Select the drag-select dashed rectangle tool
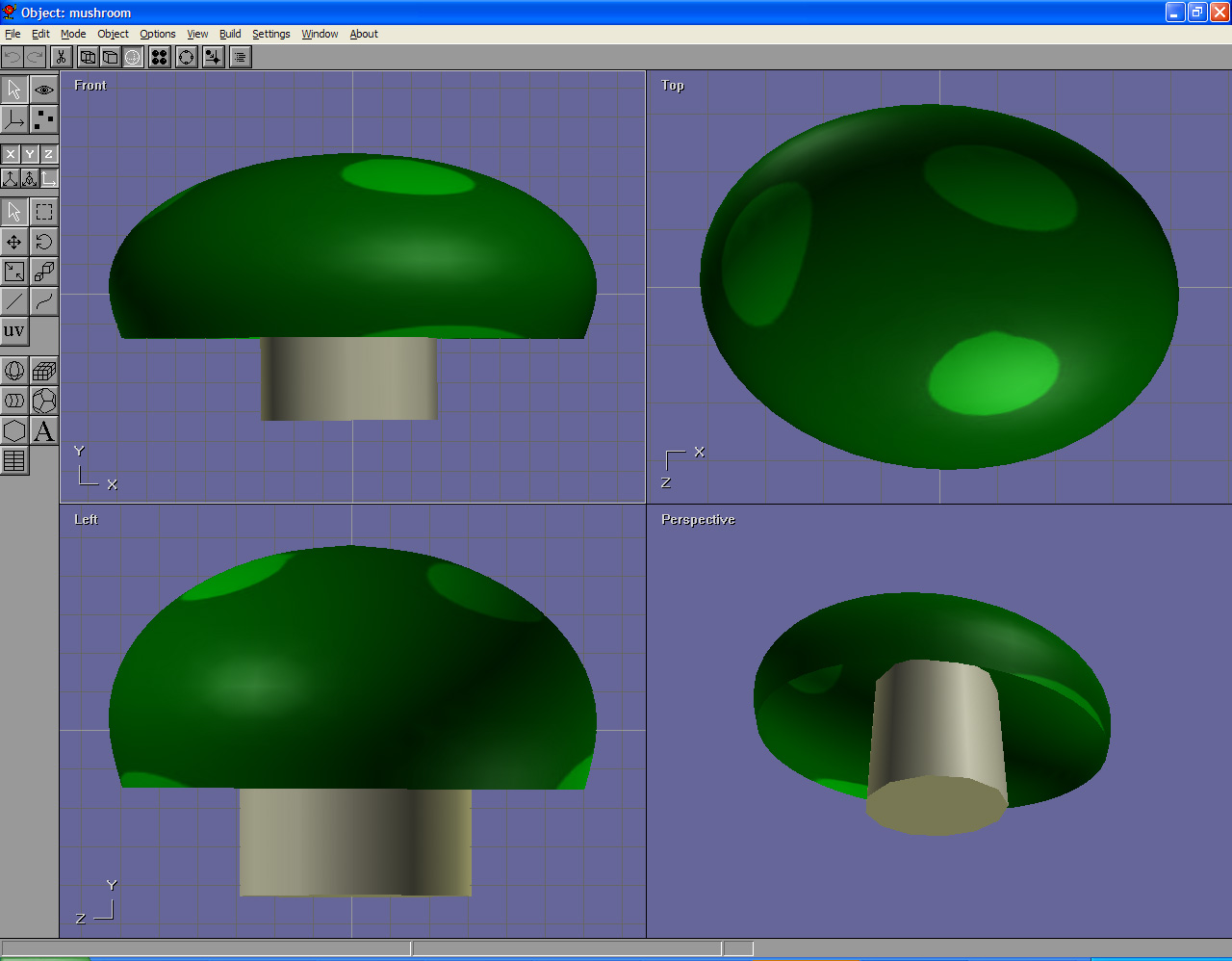This screenshot has height=961, width=1232. pos(44,212)
